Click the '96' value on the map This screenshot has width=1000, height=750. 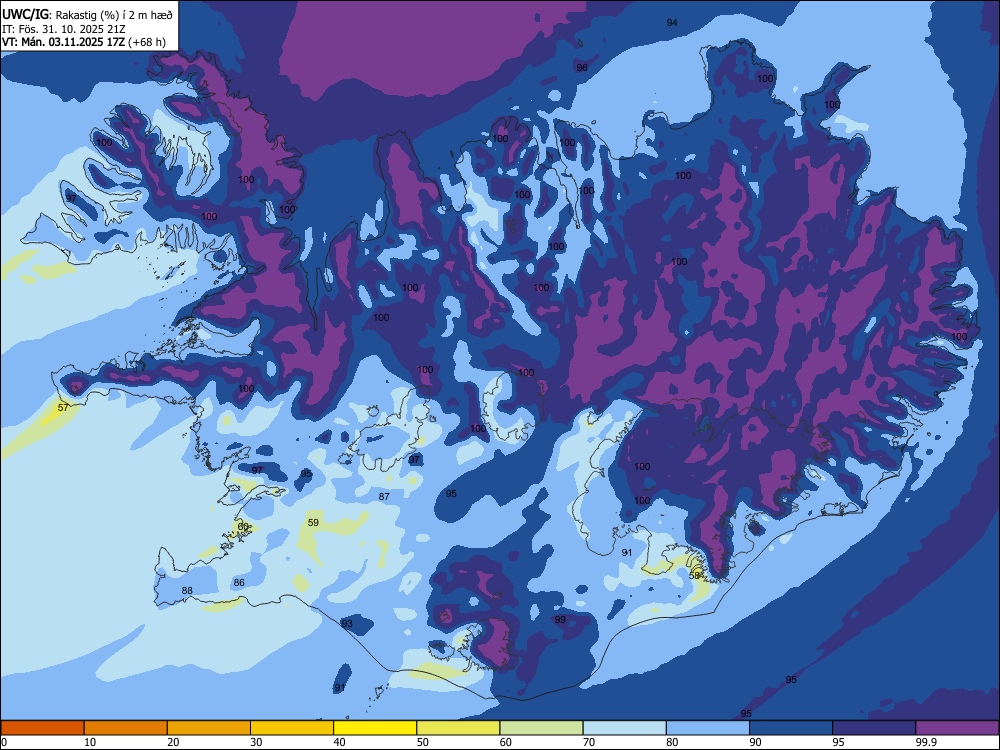582,67
